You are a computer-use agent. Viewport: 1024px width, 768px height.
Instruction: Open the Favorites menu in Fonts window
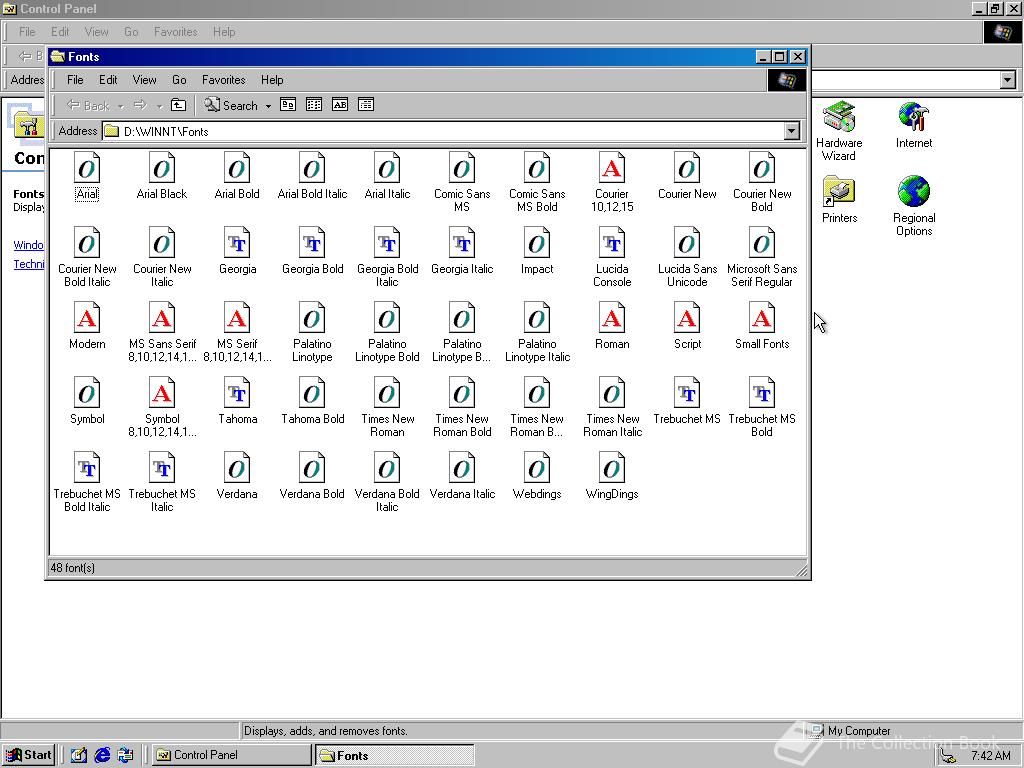click(223, 80)
